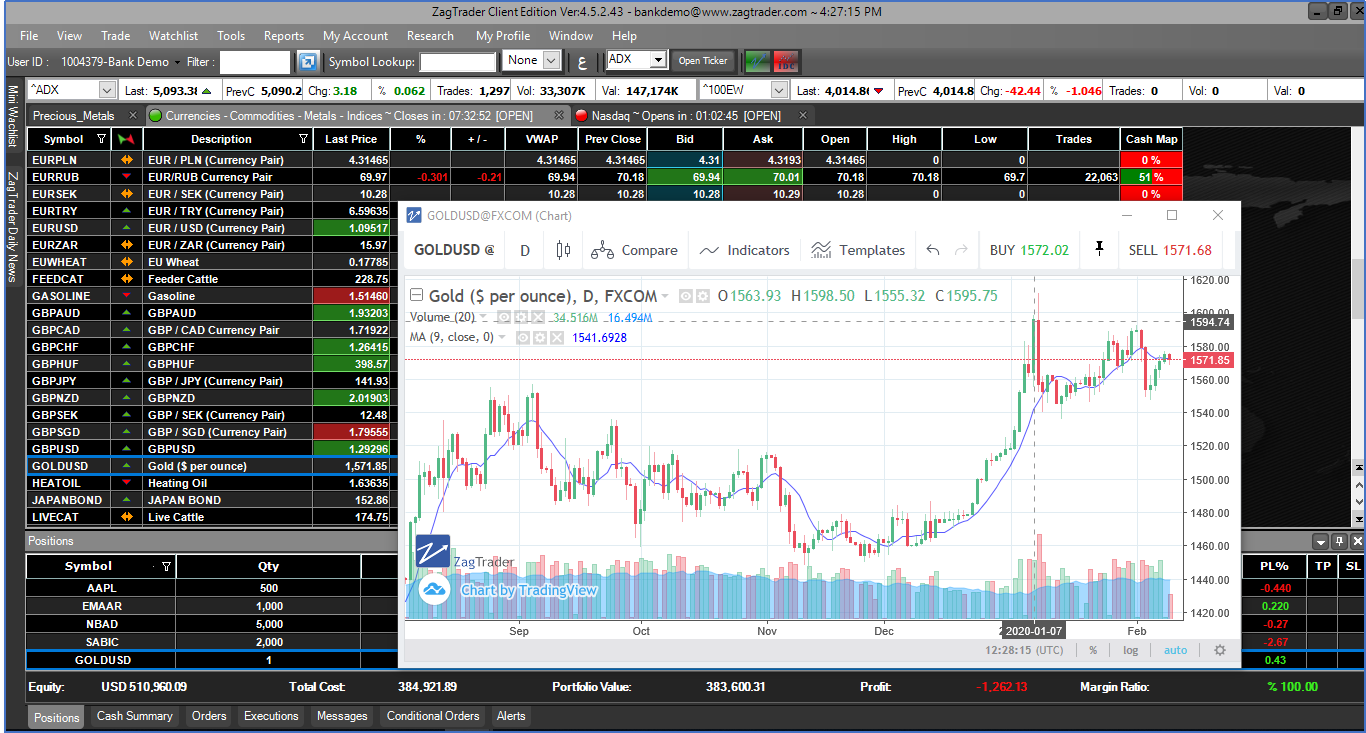Close the Precious_Metals tab

tap(134, 116)
